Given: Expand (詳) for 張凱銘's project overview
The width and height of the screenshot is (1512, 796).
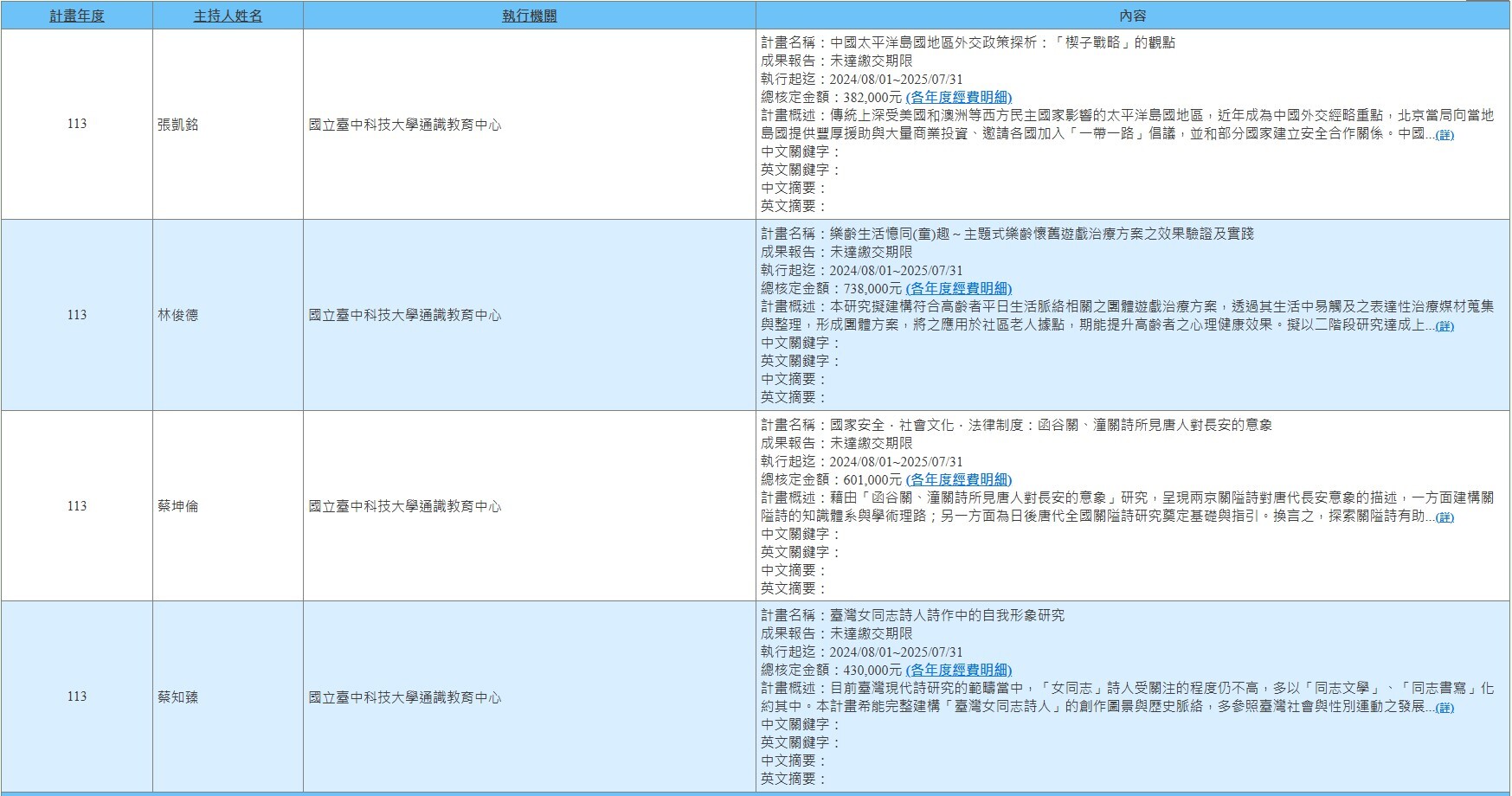Looking at the screenshot, I should pyautogui.click(x=1444, y=134).
